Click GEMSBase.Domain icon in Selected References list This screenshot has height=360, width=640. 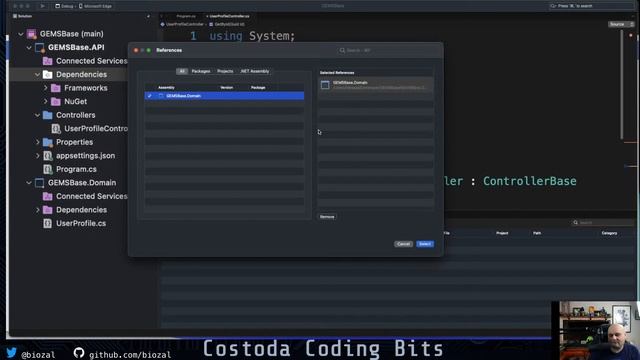(325, 85)
